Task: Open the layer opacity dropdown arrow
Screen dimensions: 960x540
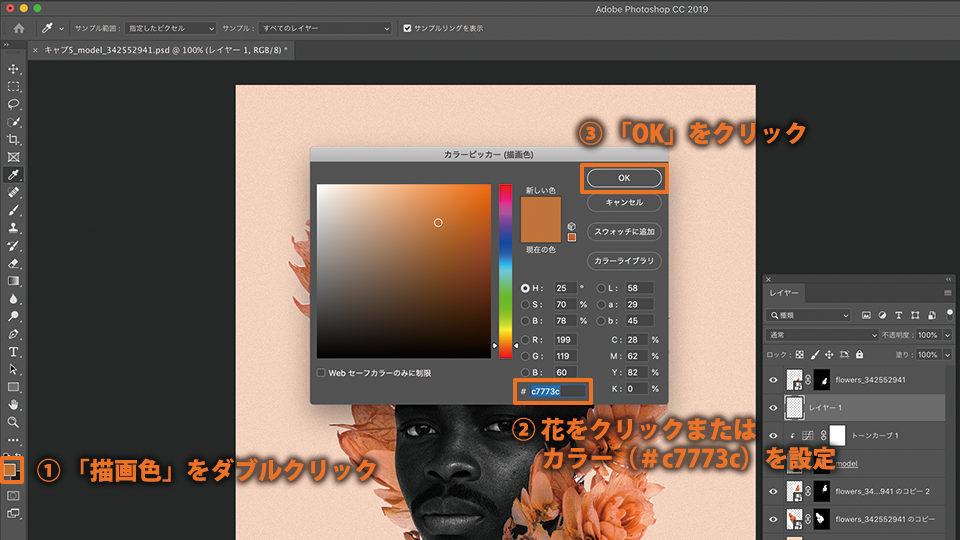Action: click(x=948, y=335)
